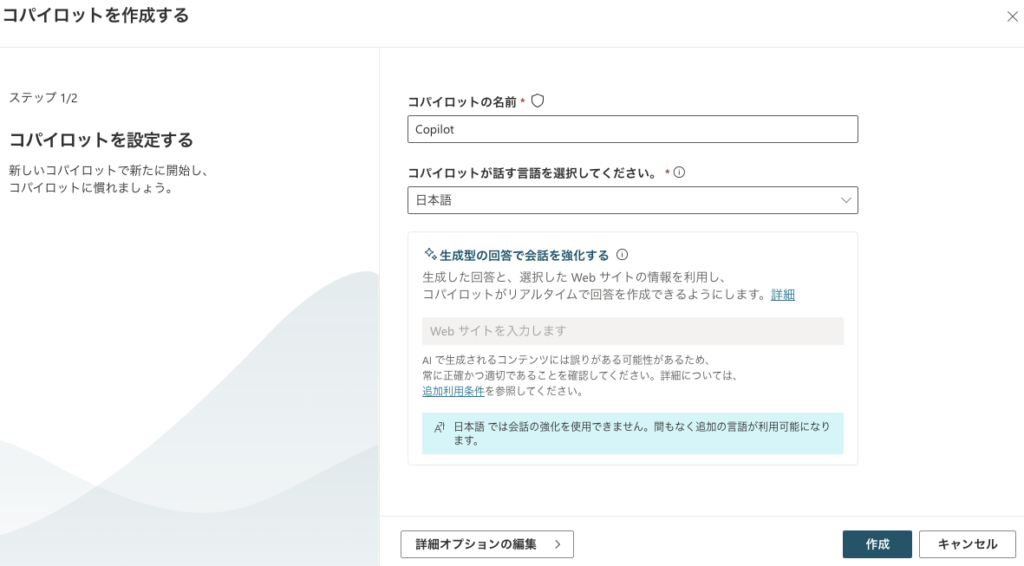
Task: Click the notice icon in the blue banner
Action: tap(438, 427)
